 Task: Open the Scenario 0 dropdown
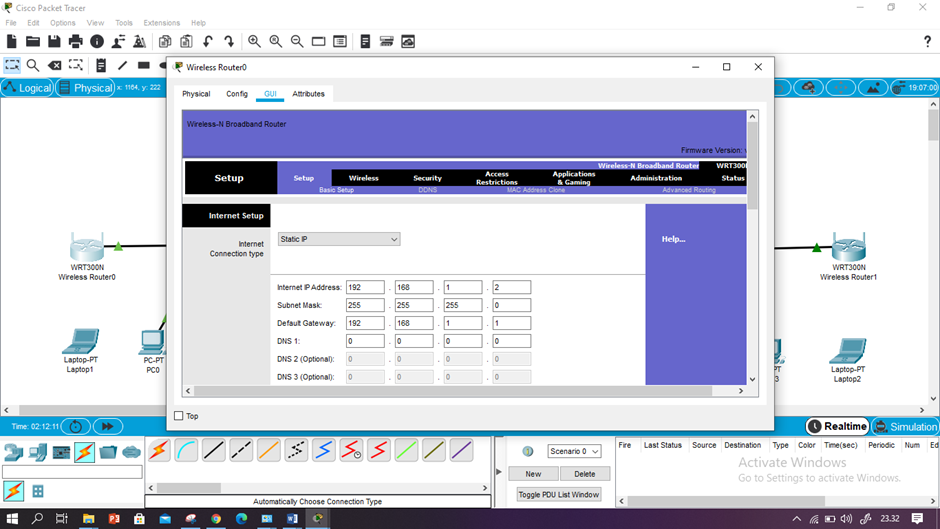click(574, 451)
